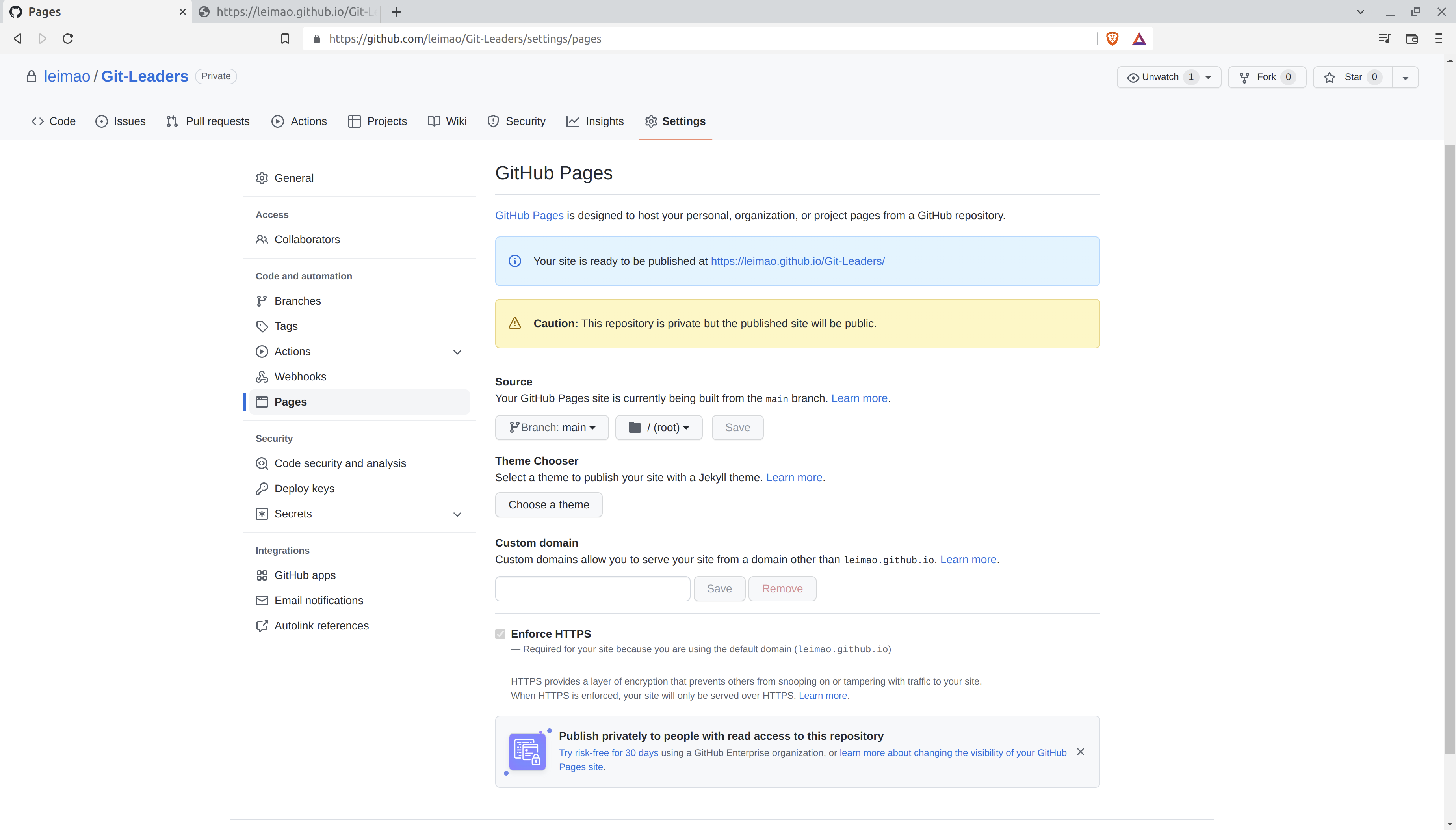The width and height of the screenshot is (1456, 830).
Task: Click the Pull requests icon
Action: pos(172,121)
